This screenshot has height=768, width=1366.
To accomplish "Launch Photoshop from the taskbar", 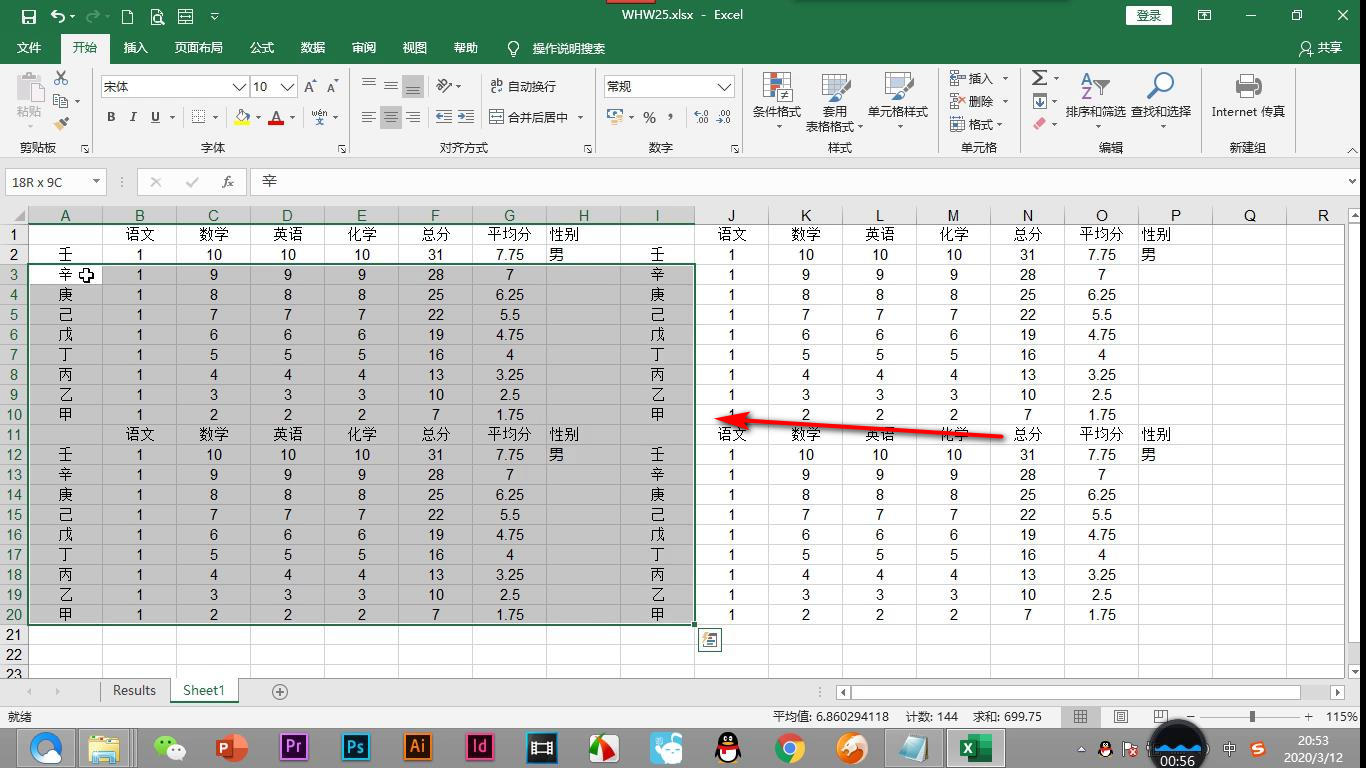I will pyautogui.click(x=355, y=747).
